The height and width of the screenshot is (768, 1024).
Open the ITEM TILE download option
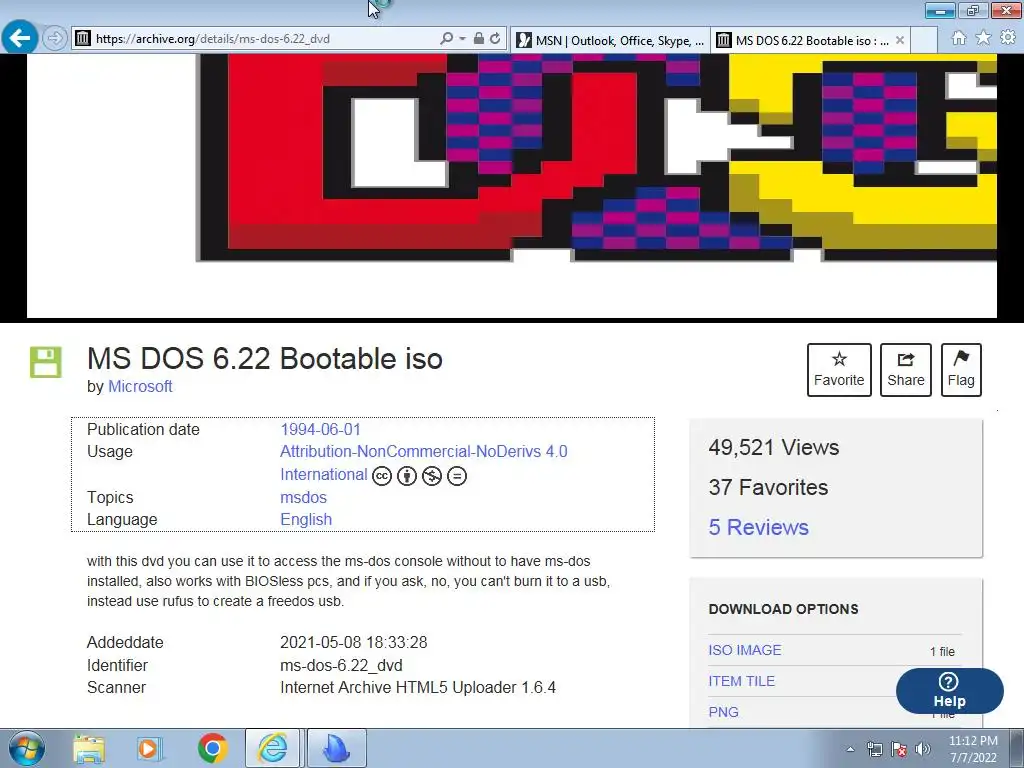(741, 681)
